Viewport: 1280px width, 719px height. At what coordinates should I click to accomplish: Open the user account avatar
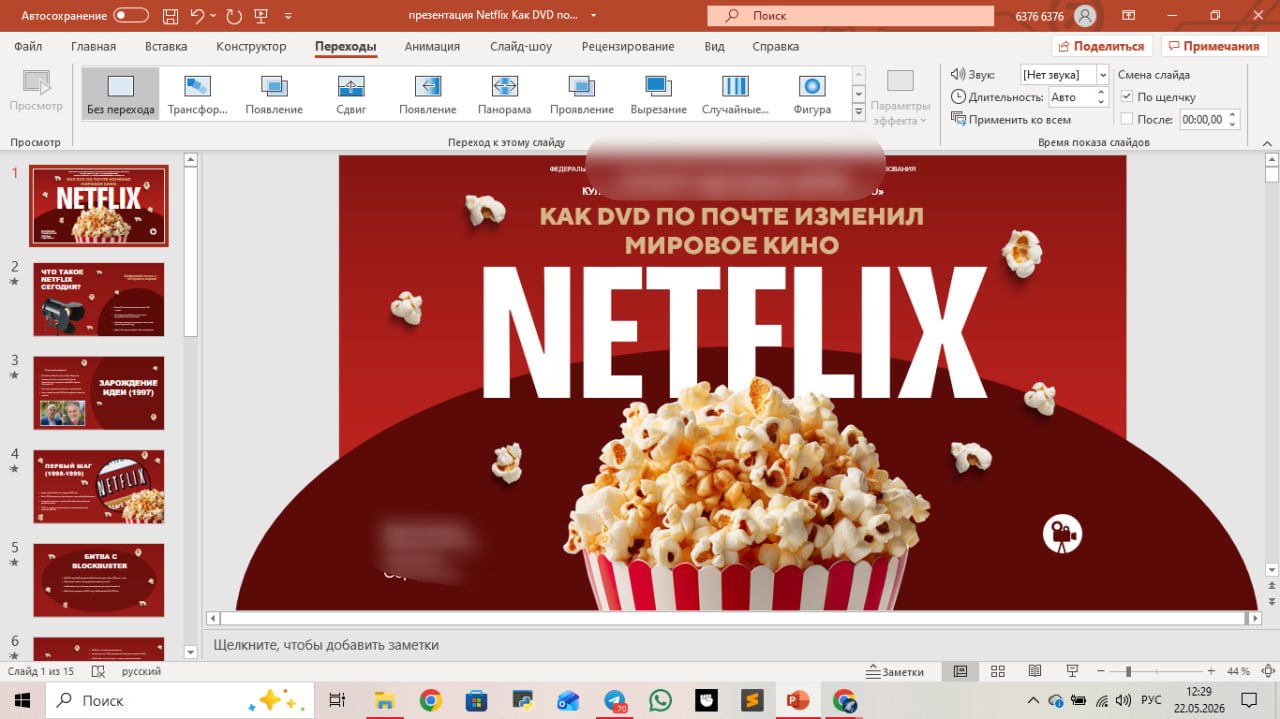pos(1085,16)
